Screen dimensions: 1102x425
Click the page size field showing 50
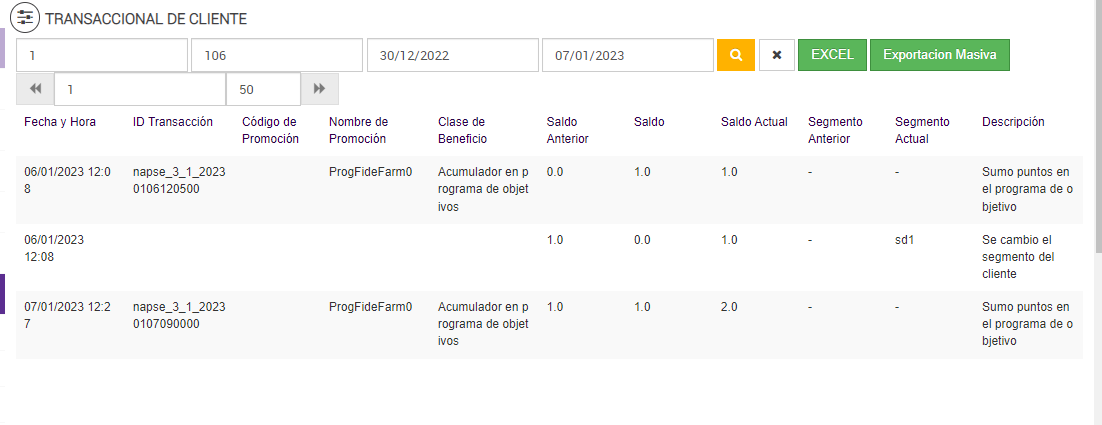[x=263, y=89]
